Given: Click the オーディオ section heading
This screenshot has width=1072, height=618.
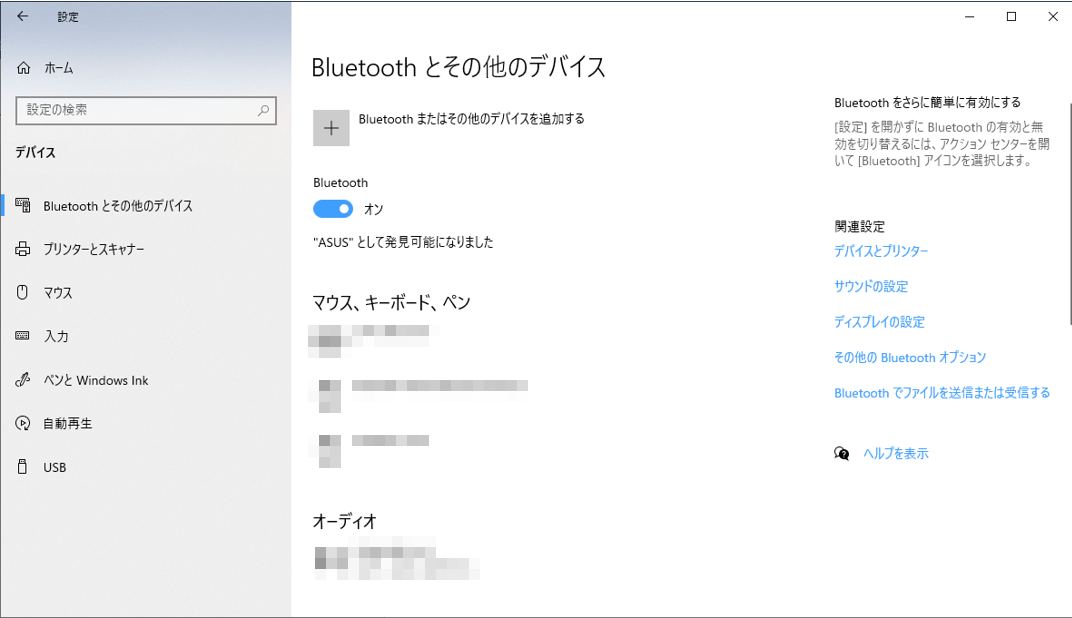Looking at the screenshot, I should (x=345, y=522).
